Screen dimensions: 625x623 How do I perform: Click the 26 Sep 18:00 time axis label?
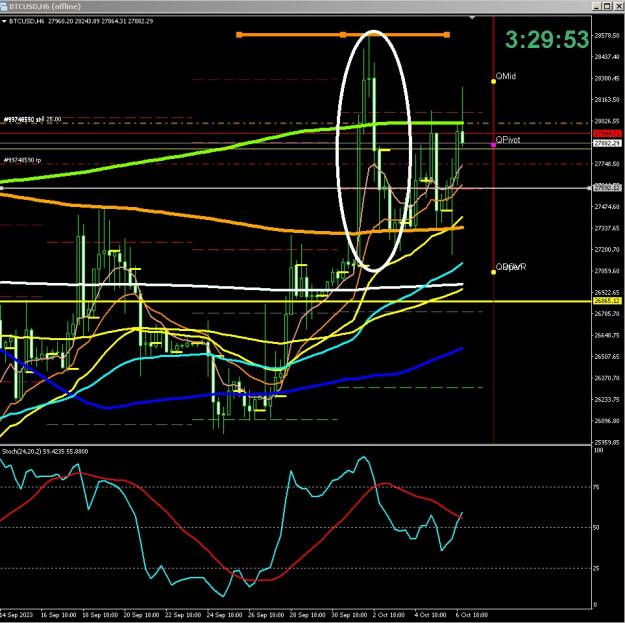(x=266, y=615)
